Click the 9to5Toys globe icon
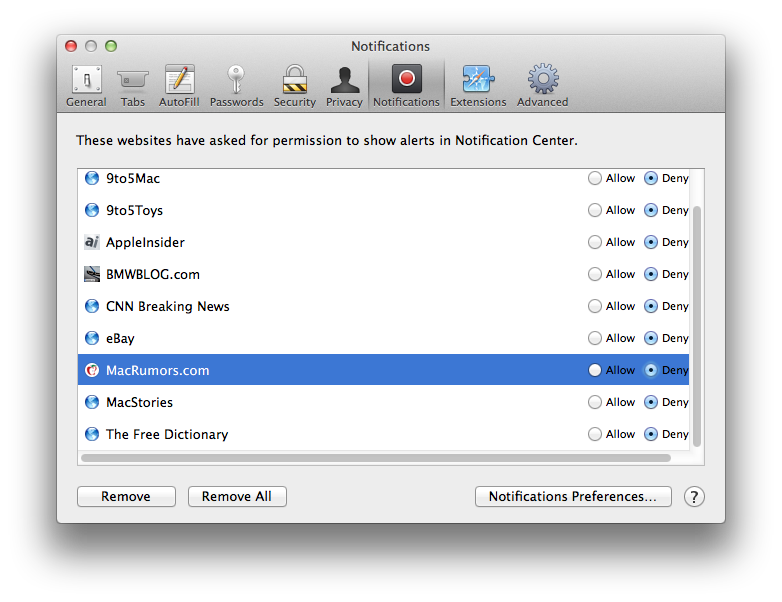 pos(92,210)
